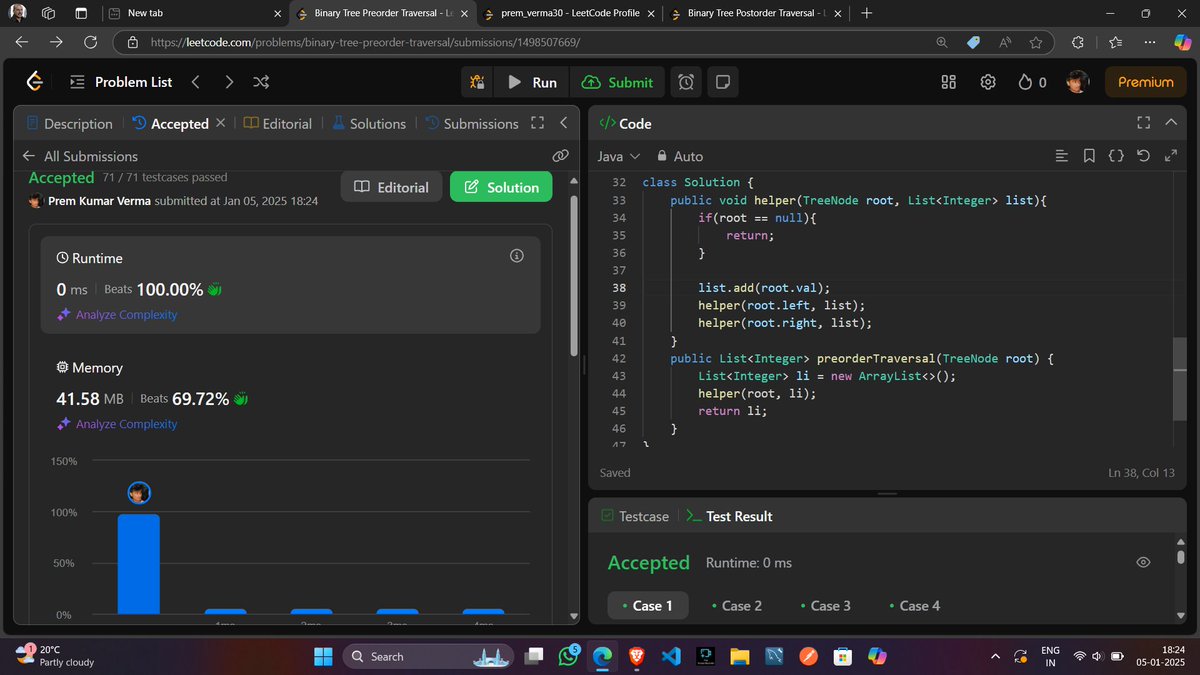Switch to Submissions tab

coord(472,123)
